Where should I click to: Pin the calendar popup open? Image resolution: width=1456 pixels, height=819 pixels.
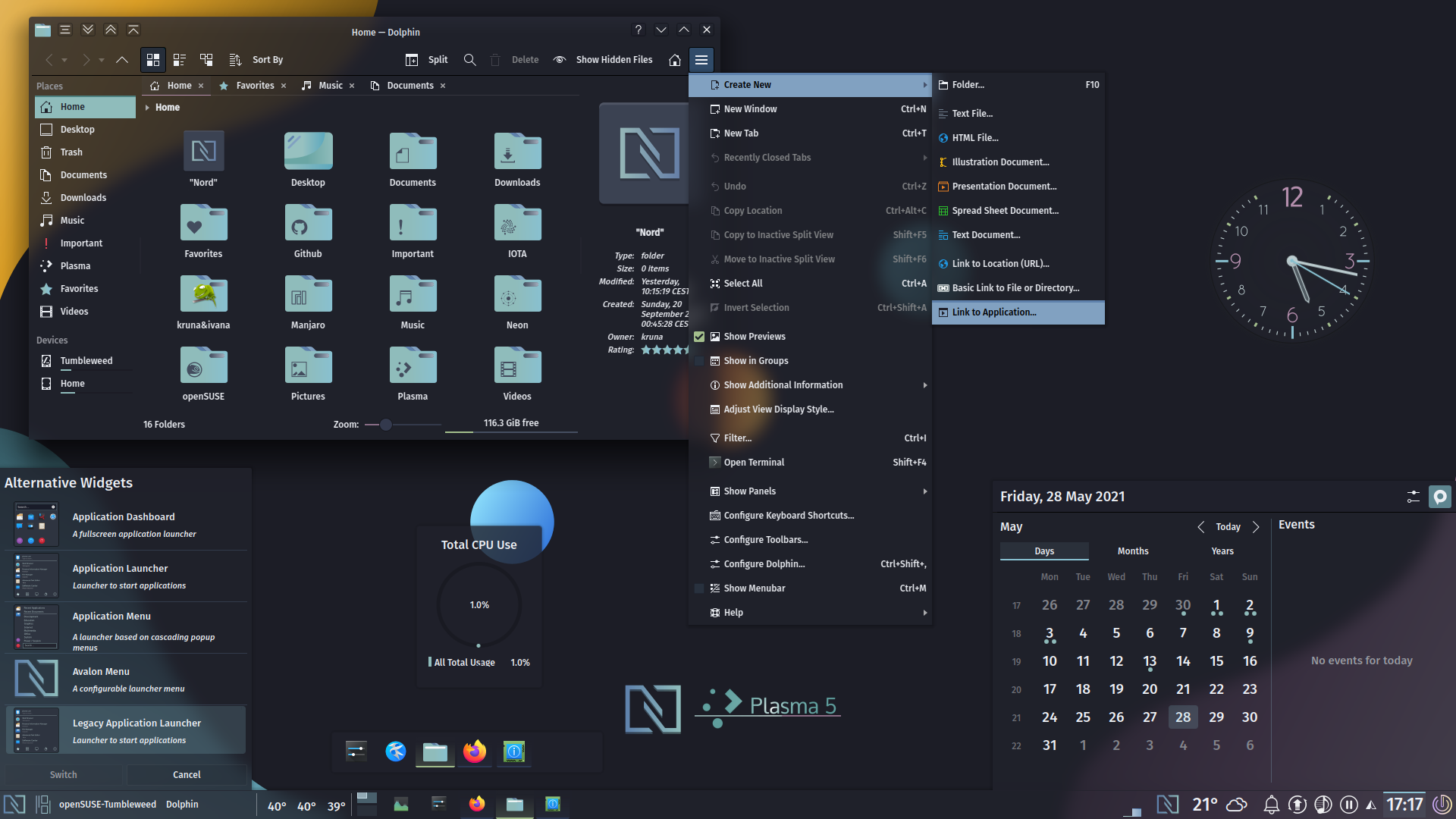coord(1439,497)
